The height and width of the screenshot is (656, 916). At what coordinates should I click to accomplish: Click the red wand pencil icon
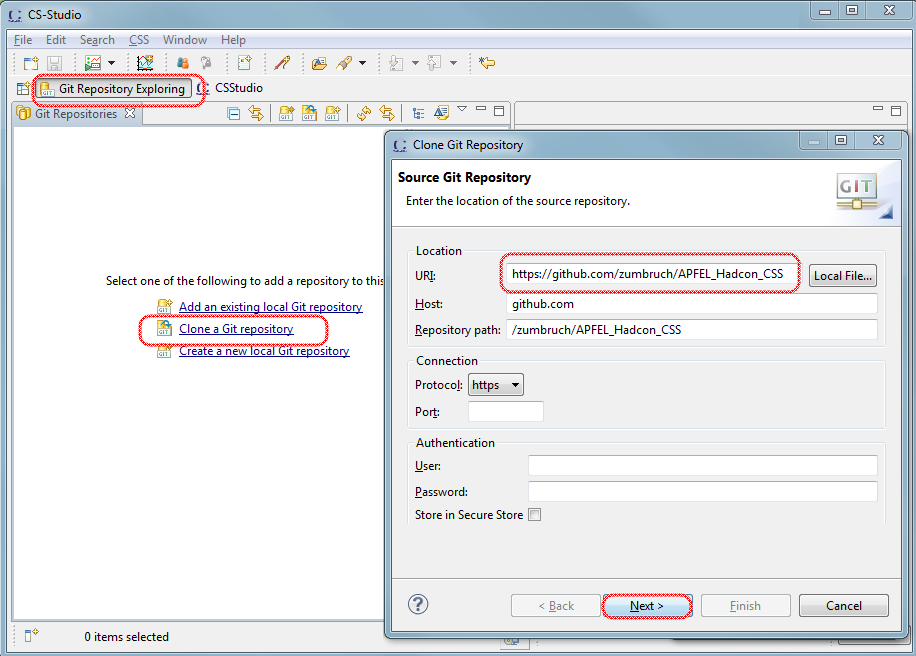coord(283,63)
